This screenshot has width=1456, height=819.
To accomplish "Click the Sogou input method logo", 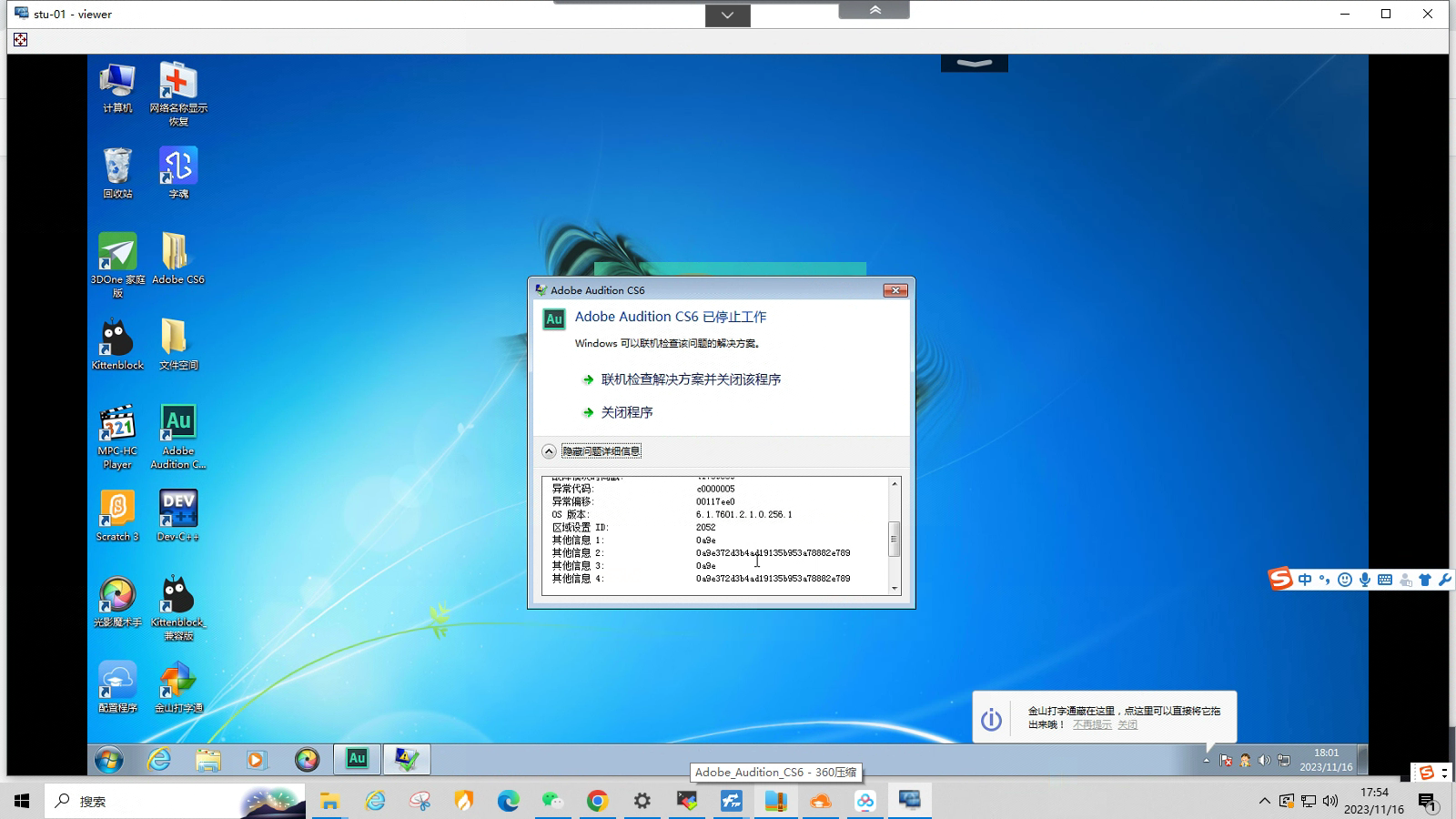I will coord(1280,580).
